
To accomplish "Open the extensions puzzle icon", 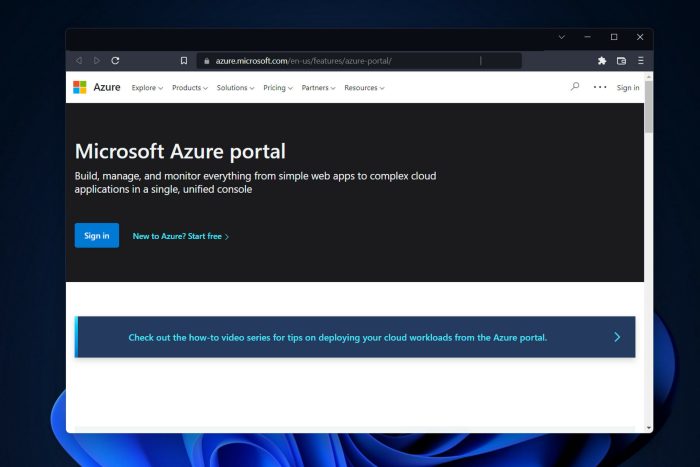I will [602, 61].
